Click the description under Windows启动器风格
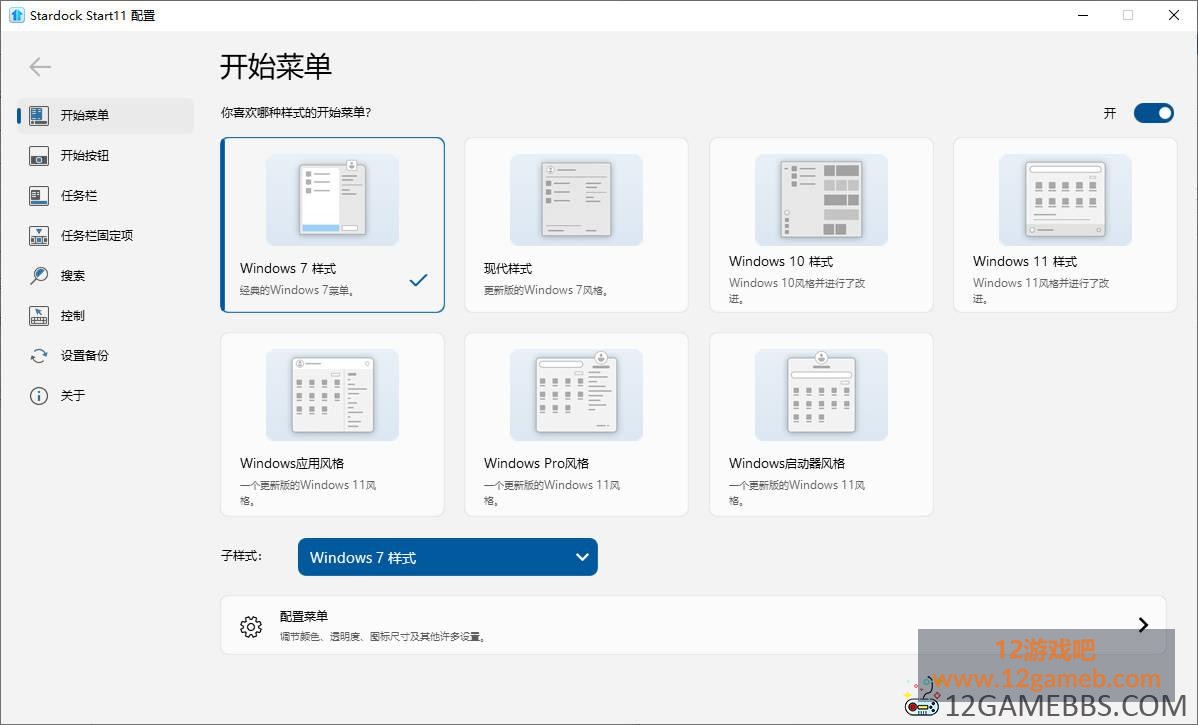The image size is (1198, 725). (x=797, y=493)
